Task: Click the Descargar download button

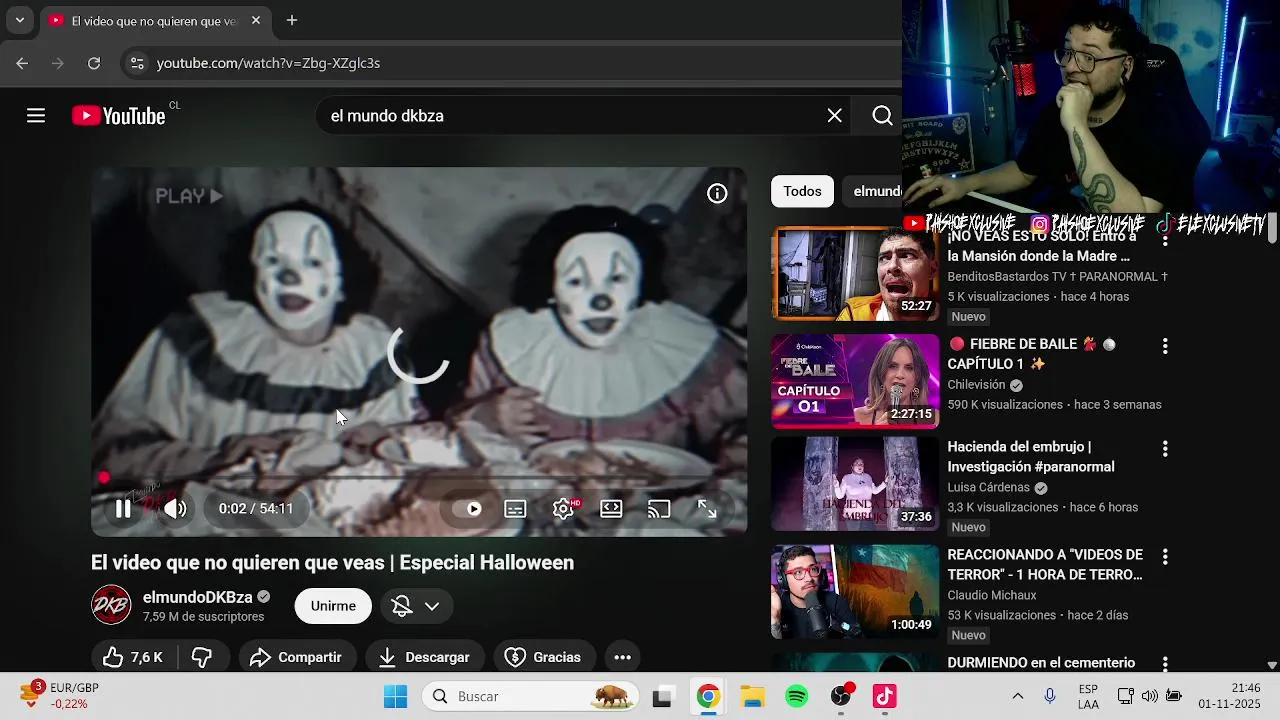Action: pos(425,657)
